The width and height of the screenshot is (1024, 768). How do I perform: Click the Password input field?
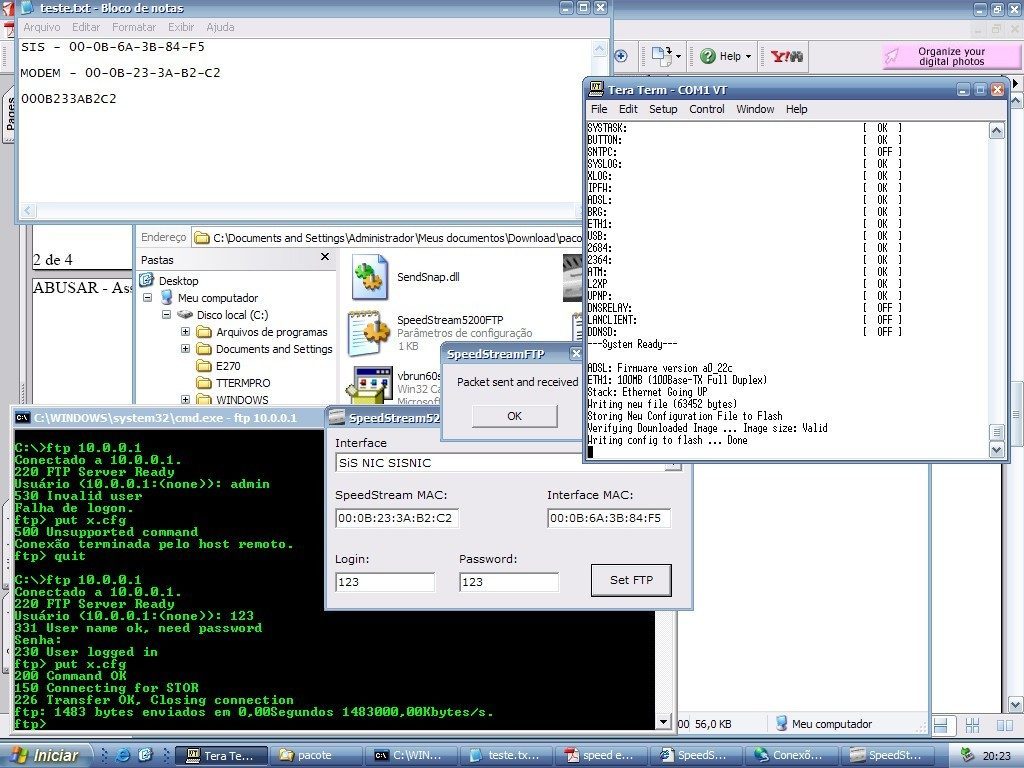pos(509,582)
